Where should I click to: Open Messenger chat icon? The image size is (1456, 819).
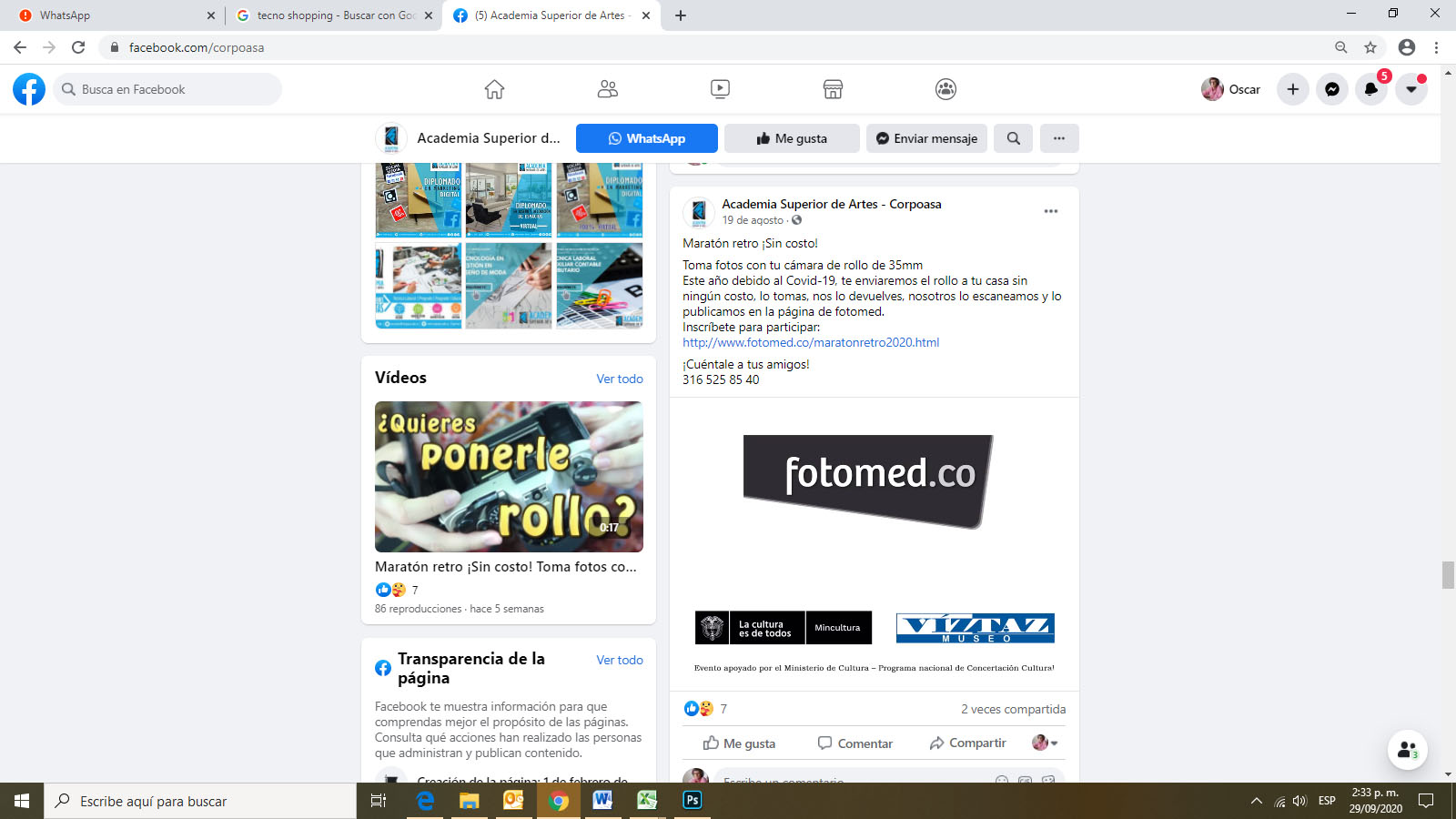pyautogui.click(x=1332, y=89)
